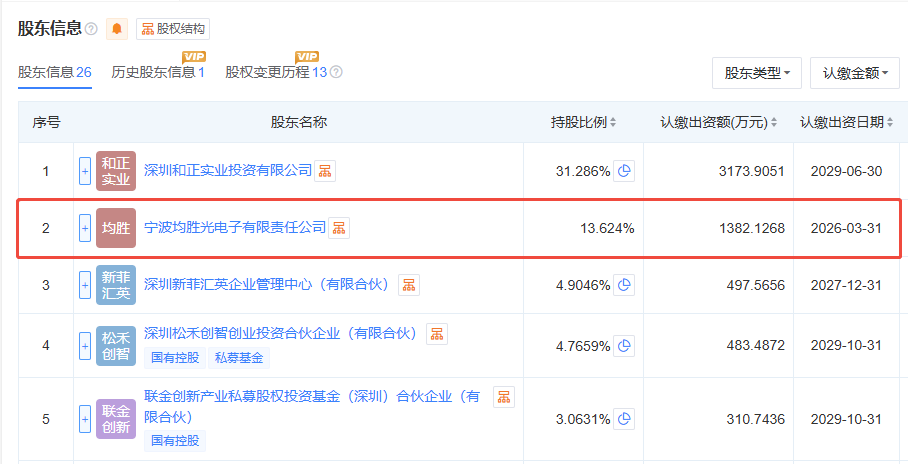Sort by the 认缴出资额(万元) column header
The width and height of the screenshot is (908, 464).
pyautogui.click(x=718, y=122)
